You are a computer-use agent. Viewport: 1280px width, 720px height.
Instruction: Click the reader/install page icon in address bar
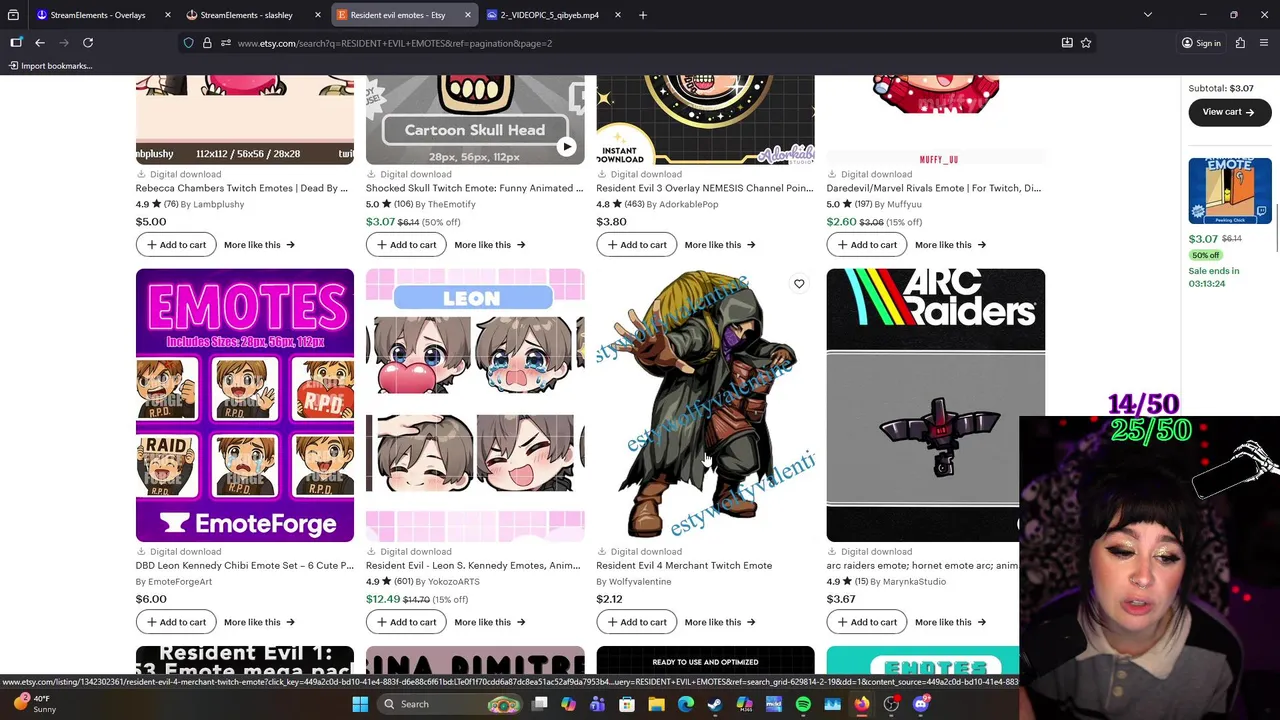(x=1067, y=43)
